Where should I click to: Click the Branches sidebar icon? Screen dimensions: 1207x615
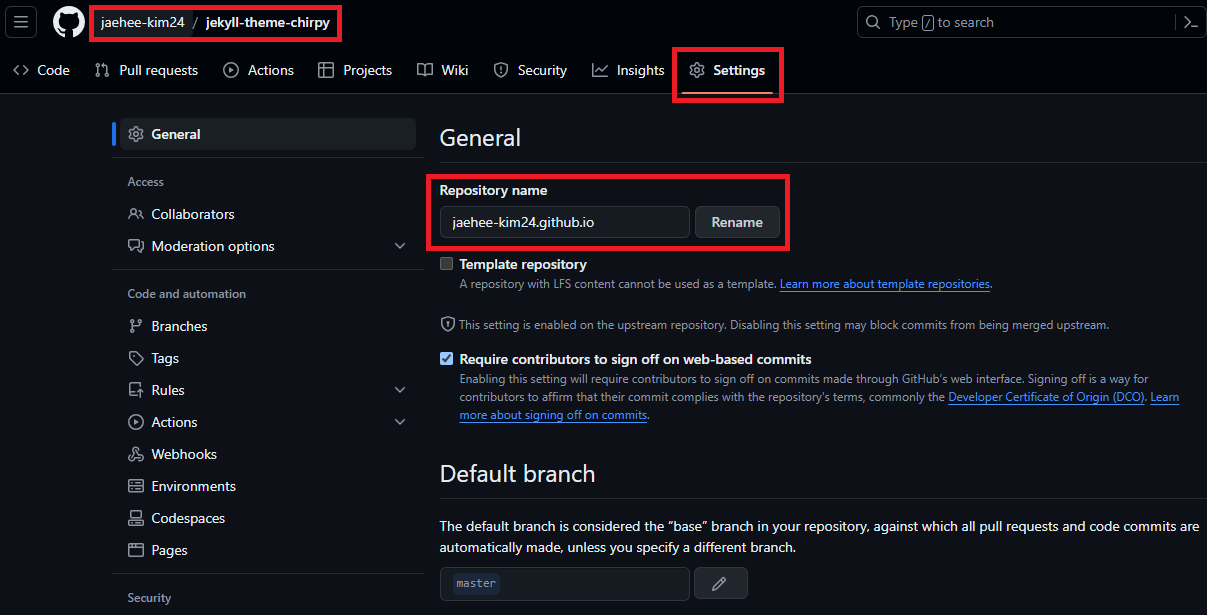136,326
